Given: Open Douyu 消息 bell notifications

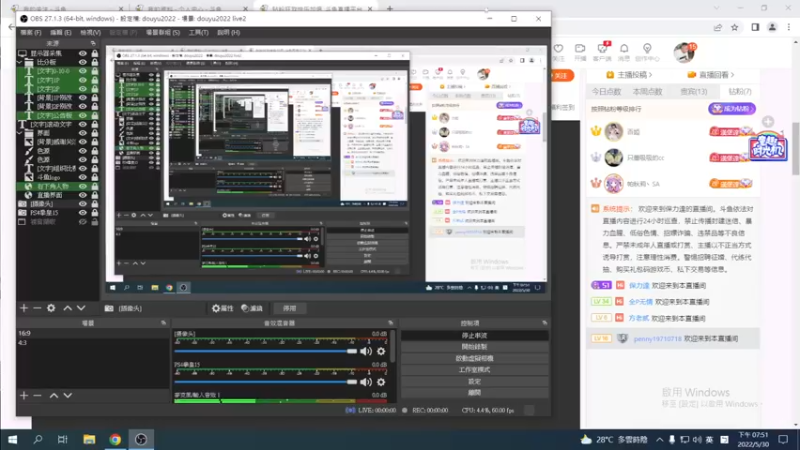Looking at the screenshot, I should point(624,52).
